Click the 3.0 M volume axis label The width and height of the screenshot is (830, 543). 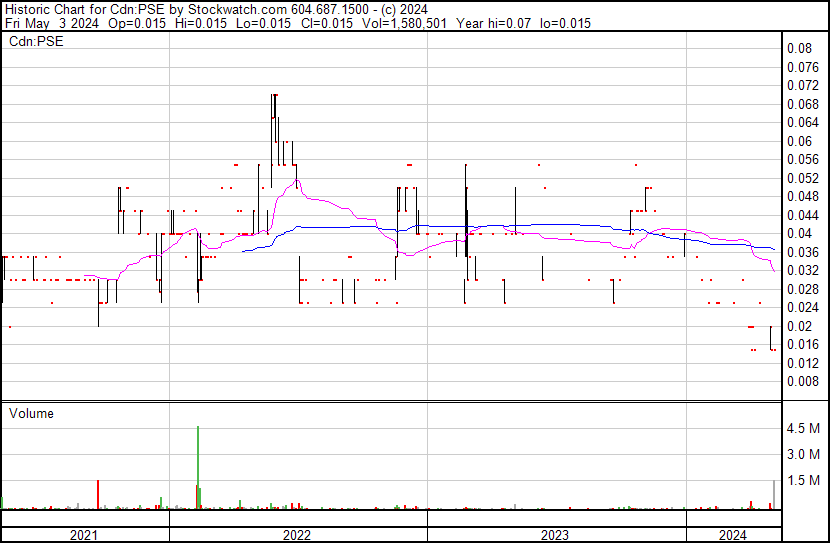tap(803, 454)
